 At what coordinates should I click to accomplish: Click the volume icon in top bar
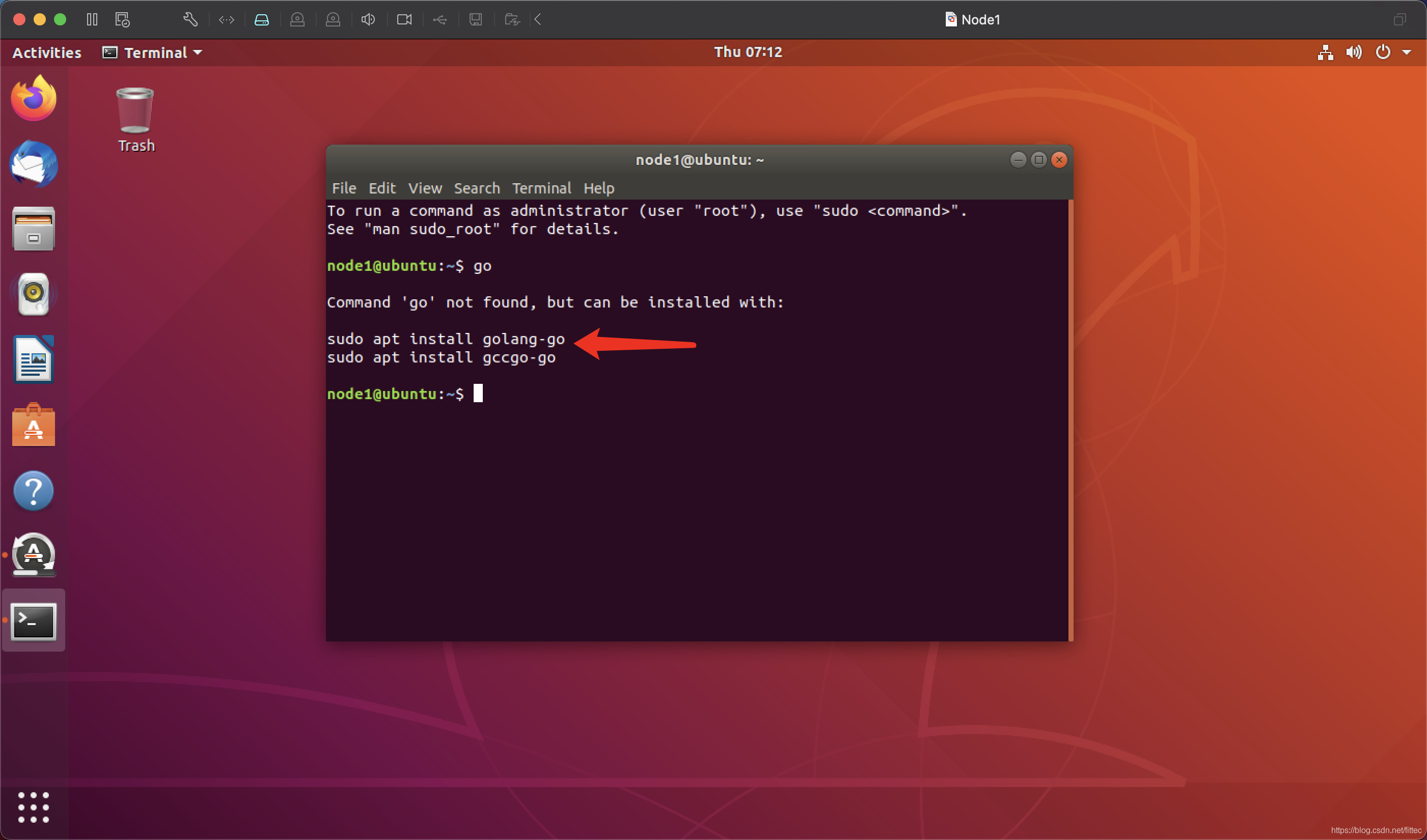(1354, 52)
